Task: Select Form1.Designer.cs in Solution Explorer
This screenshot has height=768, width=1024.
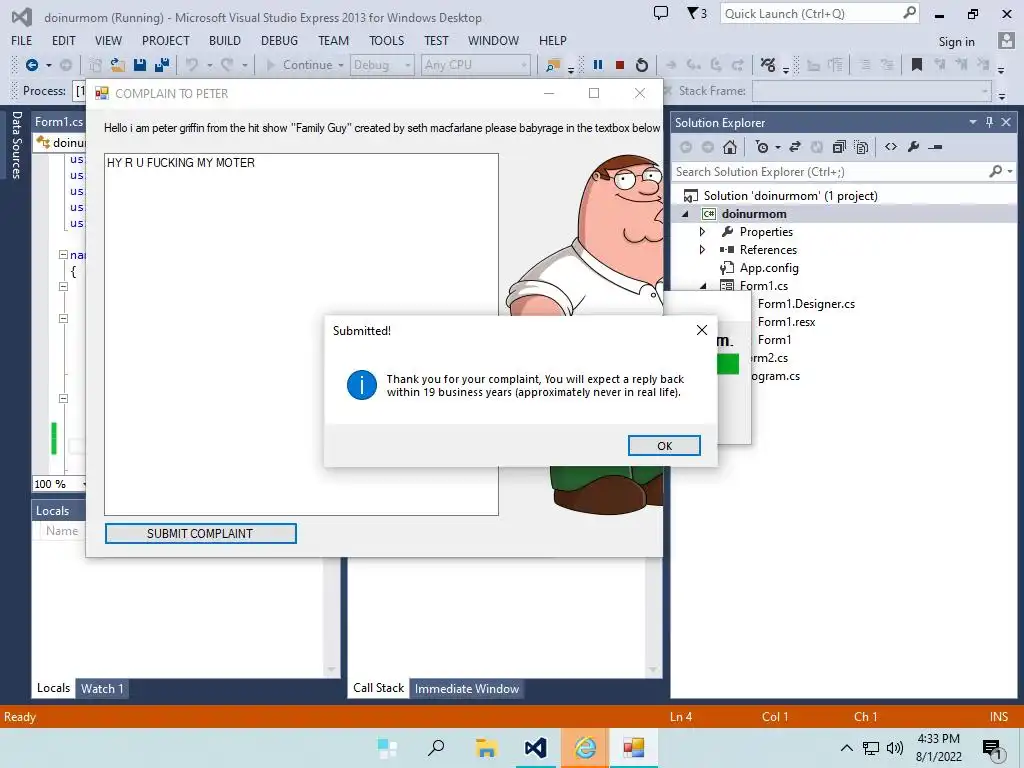Action: [x=806, y=304]
